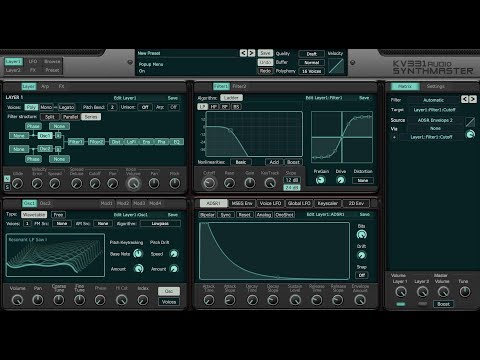Toggle envelope OneShot option
This screenshot has height=360, width=480.
(284, 215)
